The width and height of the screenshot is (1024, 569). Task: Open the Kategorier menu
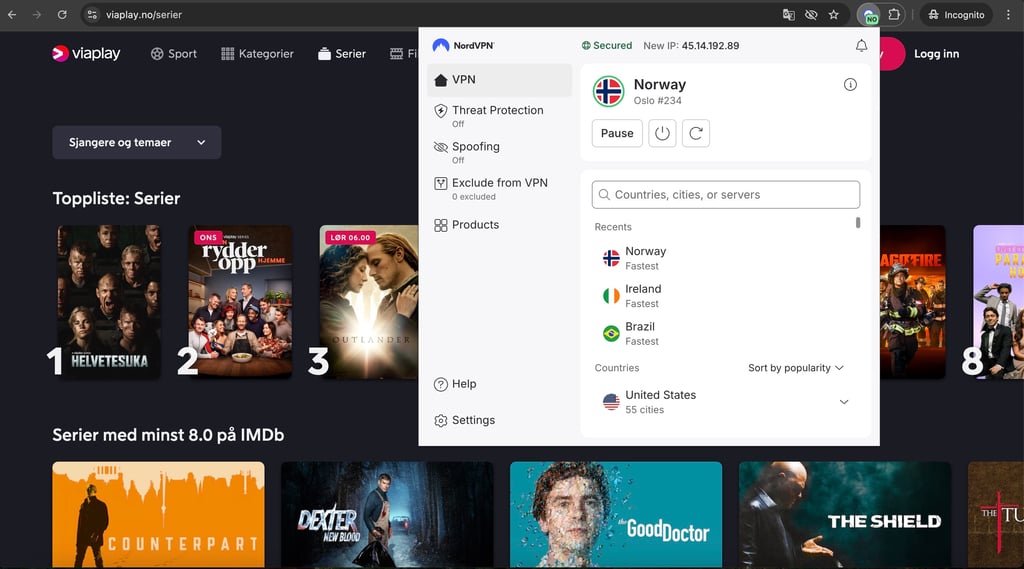pyautogui.click(x=257, y=54)
